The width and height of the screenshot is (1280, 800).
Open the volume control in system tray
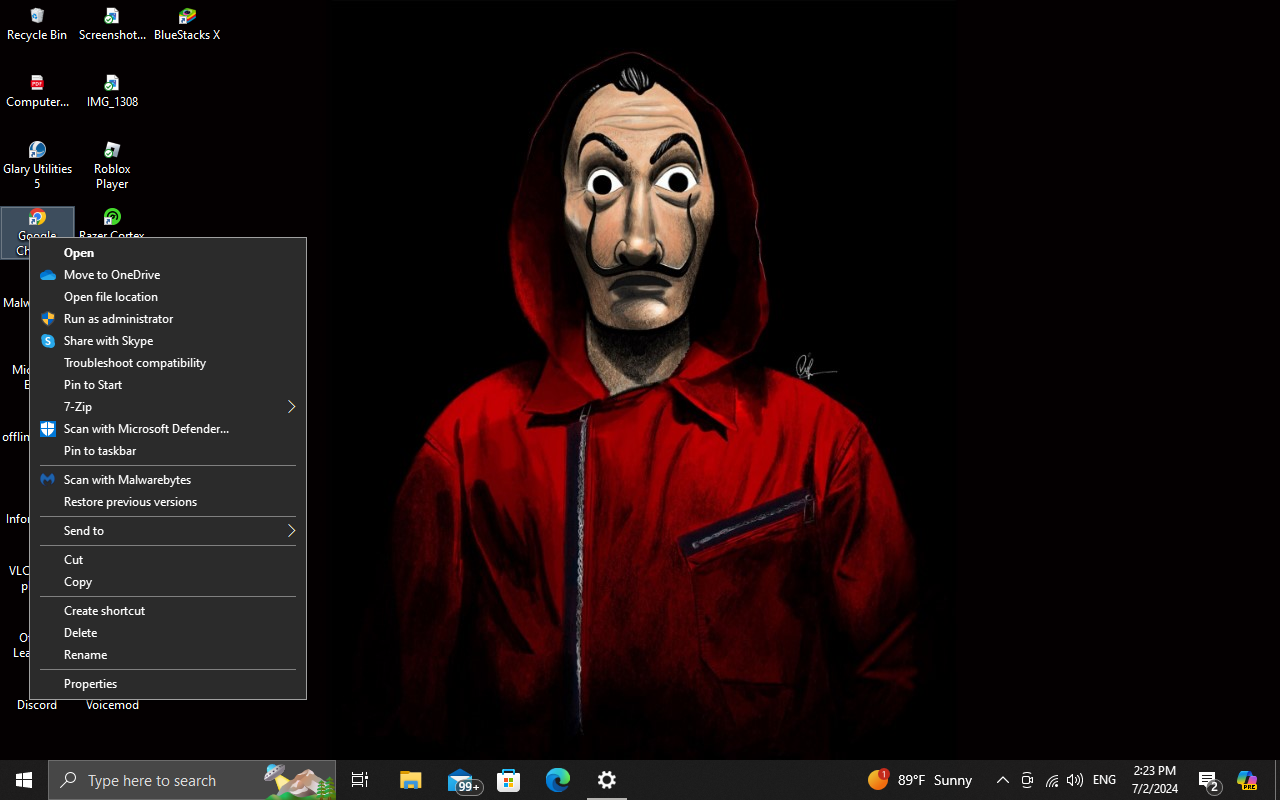(x=1075, y=780)
